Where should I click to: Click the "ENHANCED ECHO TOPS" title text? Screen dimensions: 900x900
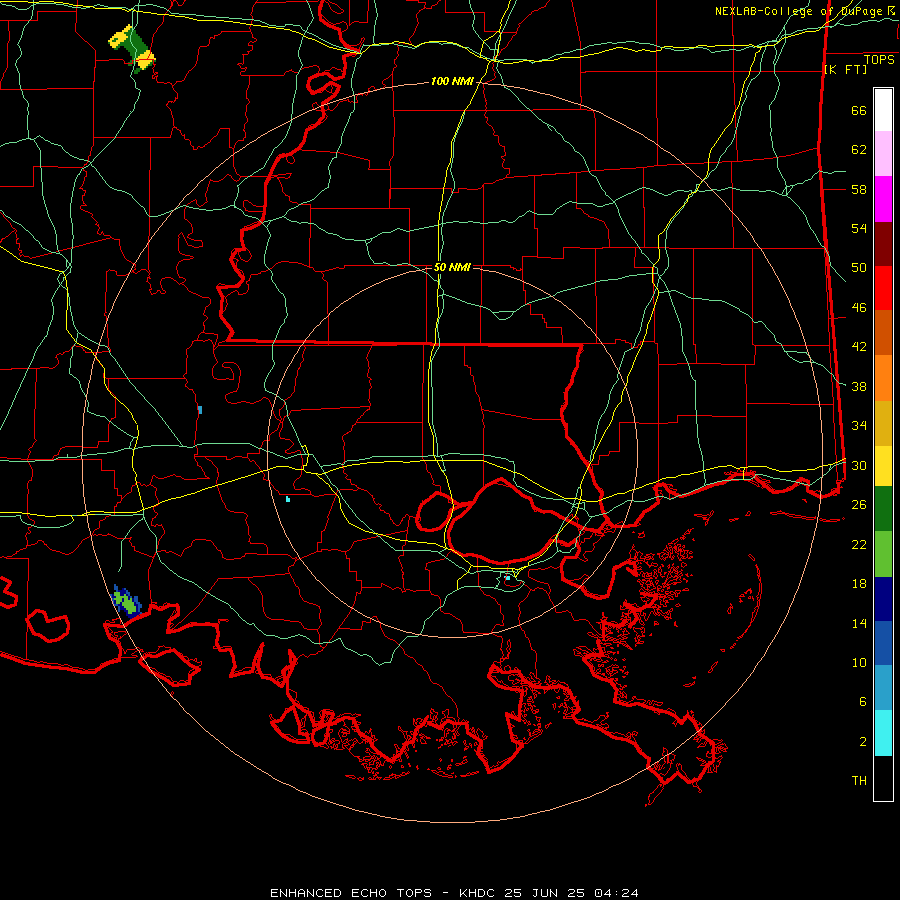tap(351, 893)
